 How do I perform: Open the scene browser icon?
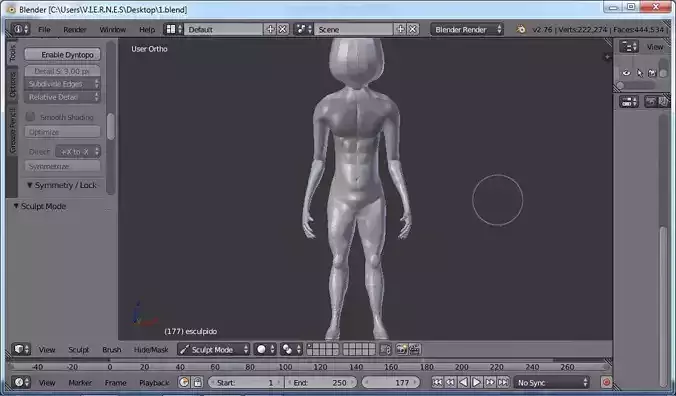[303, 29]
